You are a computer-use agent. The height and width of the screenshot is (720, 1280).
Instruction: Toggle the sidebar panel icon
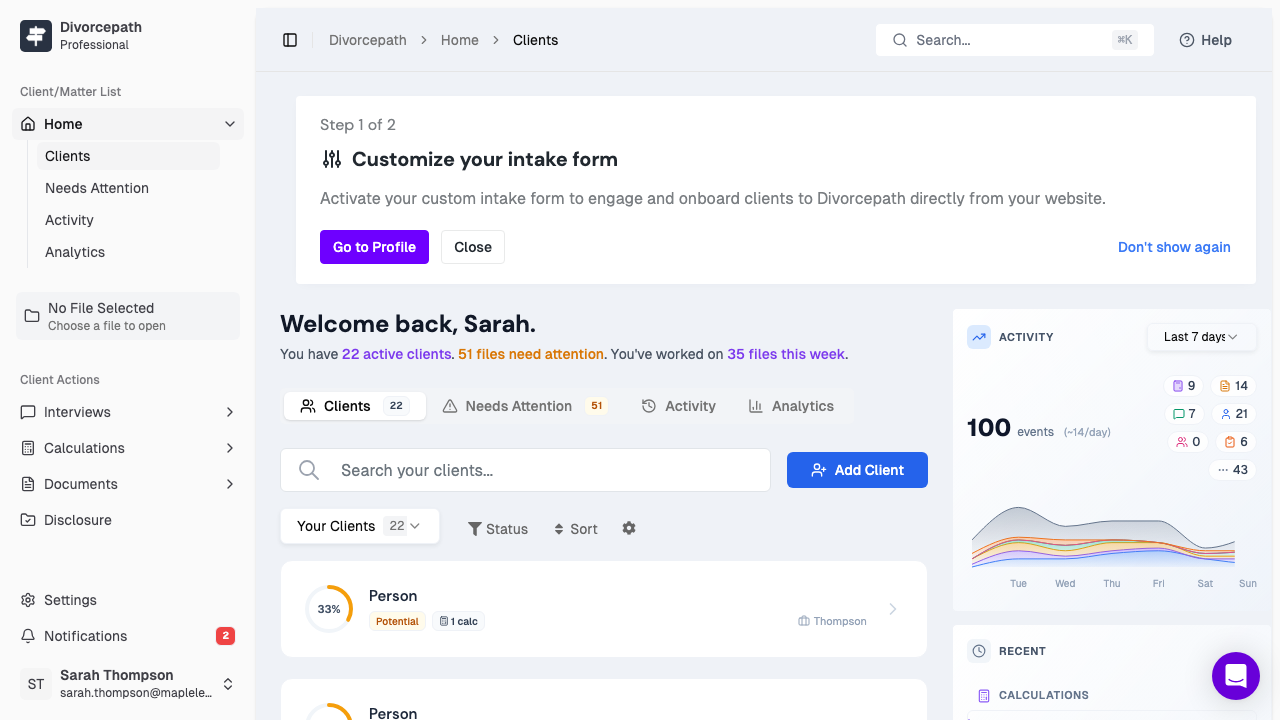pyautogui.click(x=290, y=40)
